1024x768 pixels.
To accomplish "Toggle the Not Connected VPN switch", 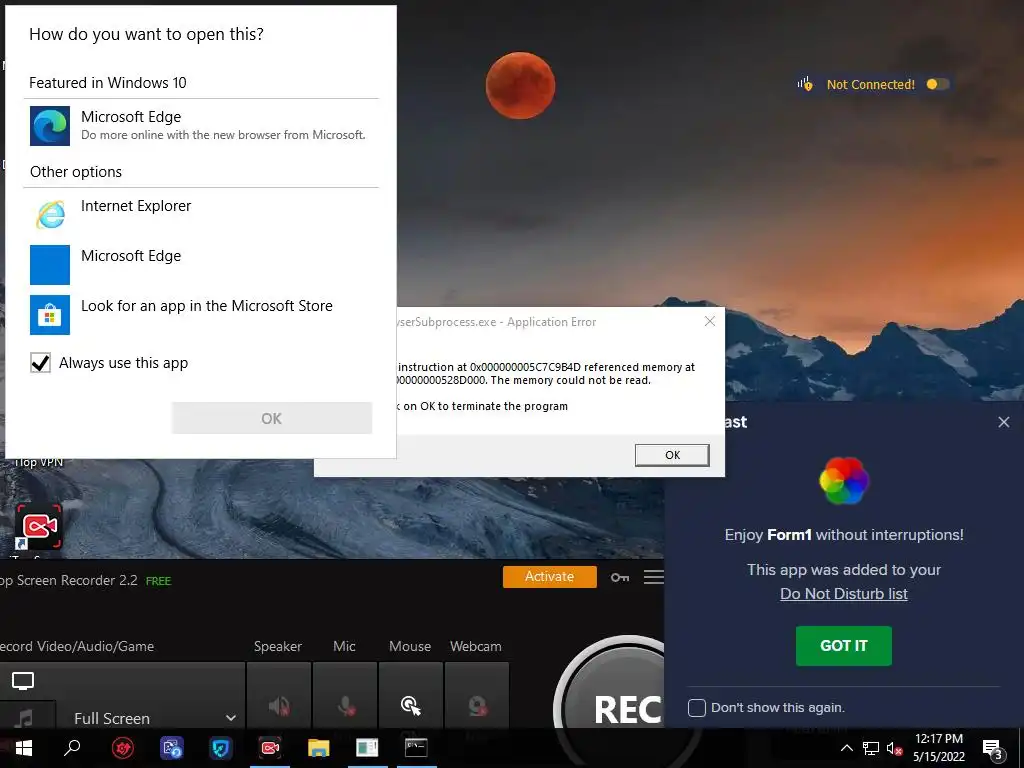I will tap(937, 84).
